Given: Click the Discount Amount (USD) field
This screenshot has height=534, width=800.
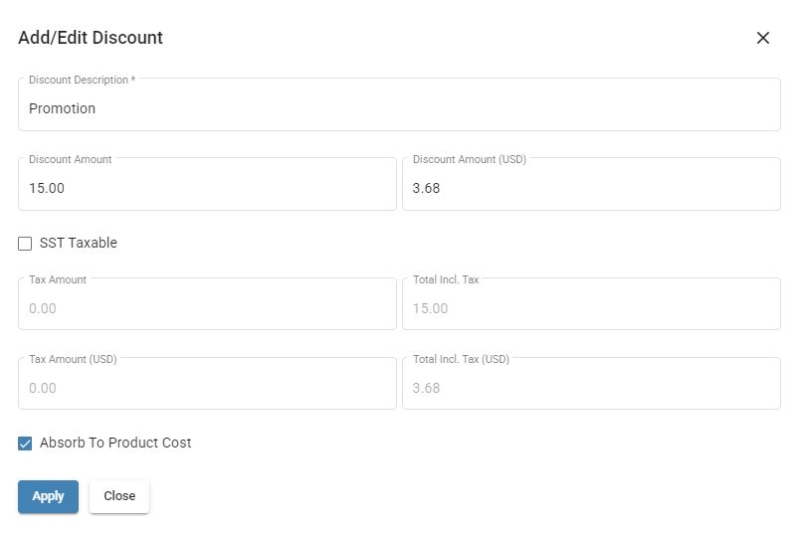Looking at the screenshot, I should pos(591,184).
